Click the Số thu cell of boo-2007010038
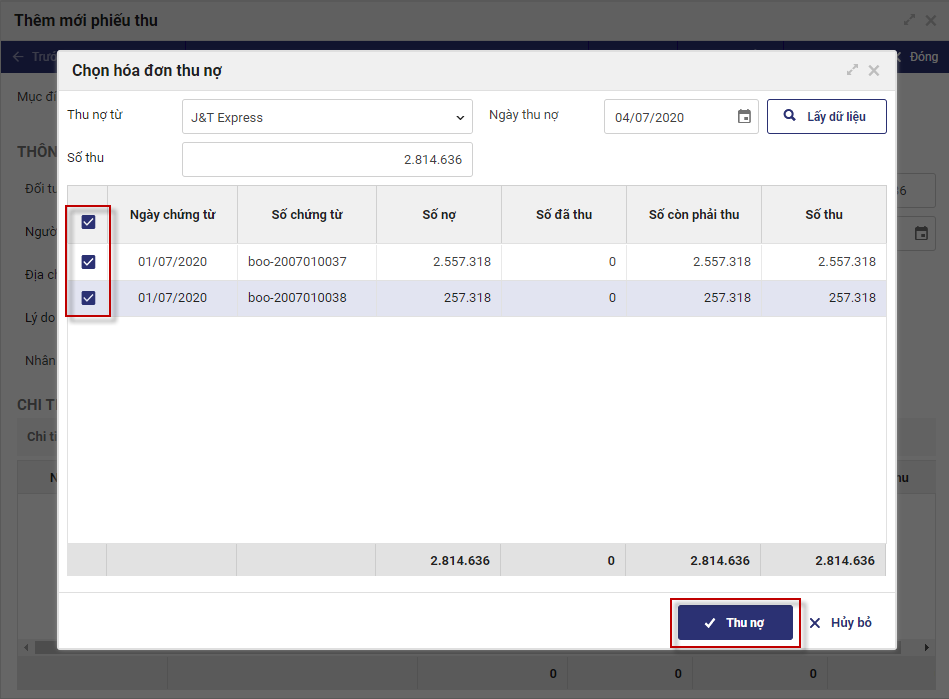 click(824, 298)
